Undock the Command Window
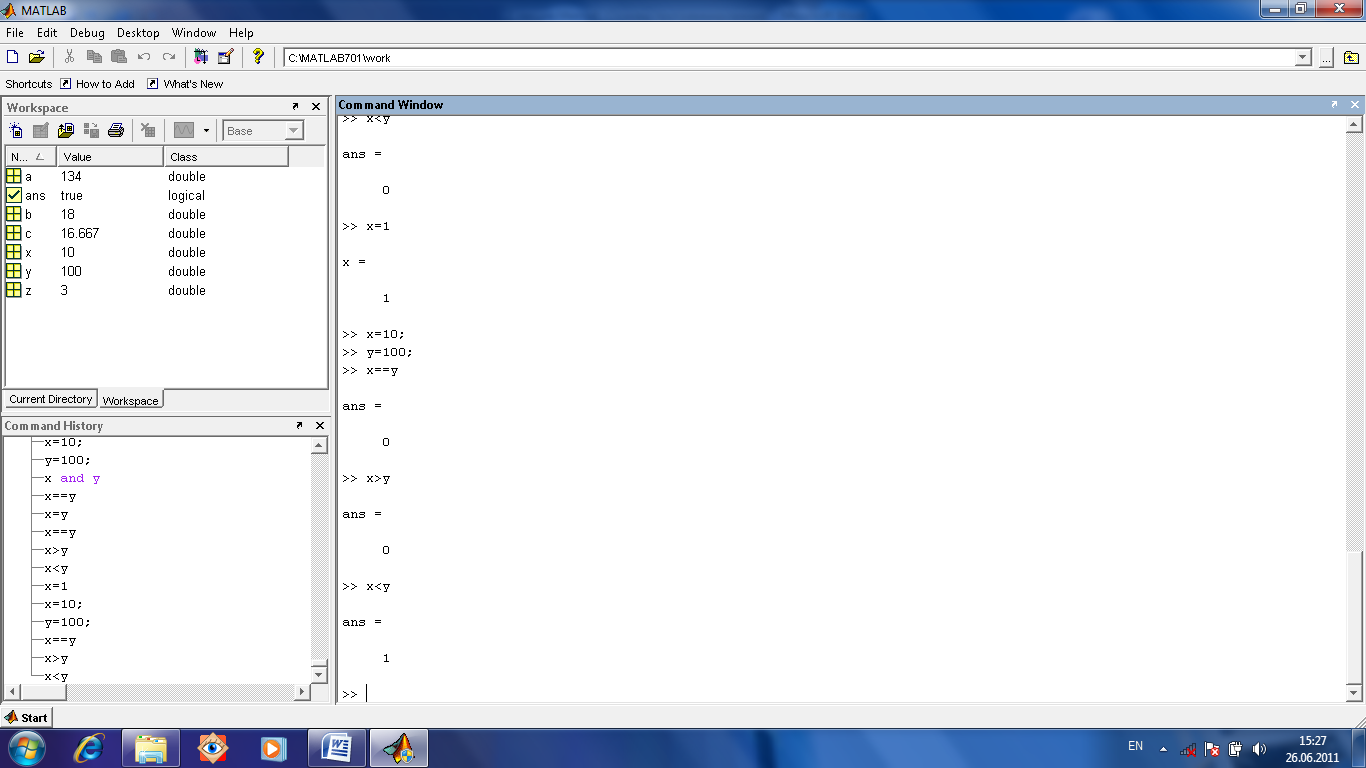Screen dimensions: 1366x768 coord(1334,104)
